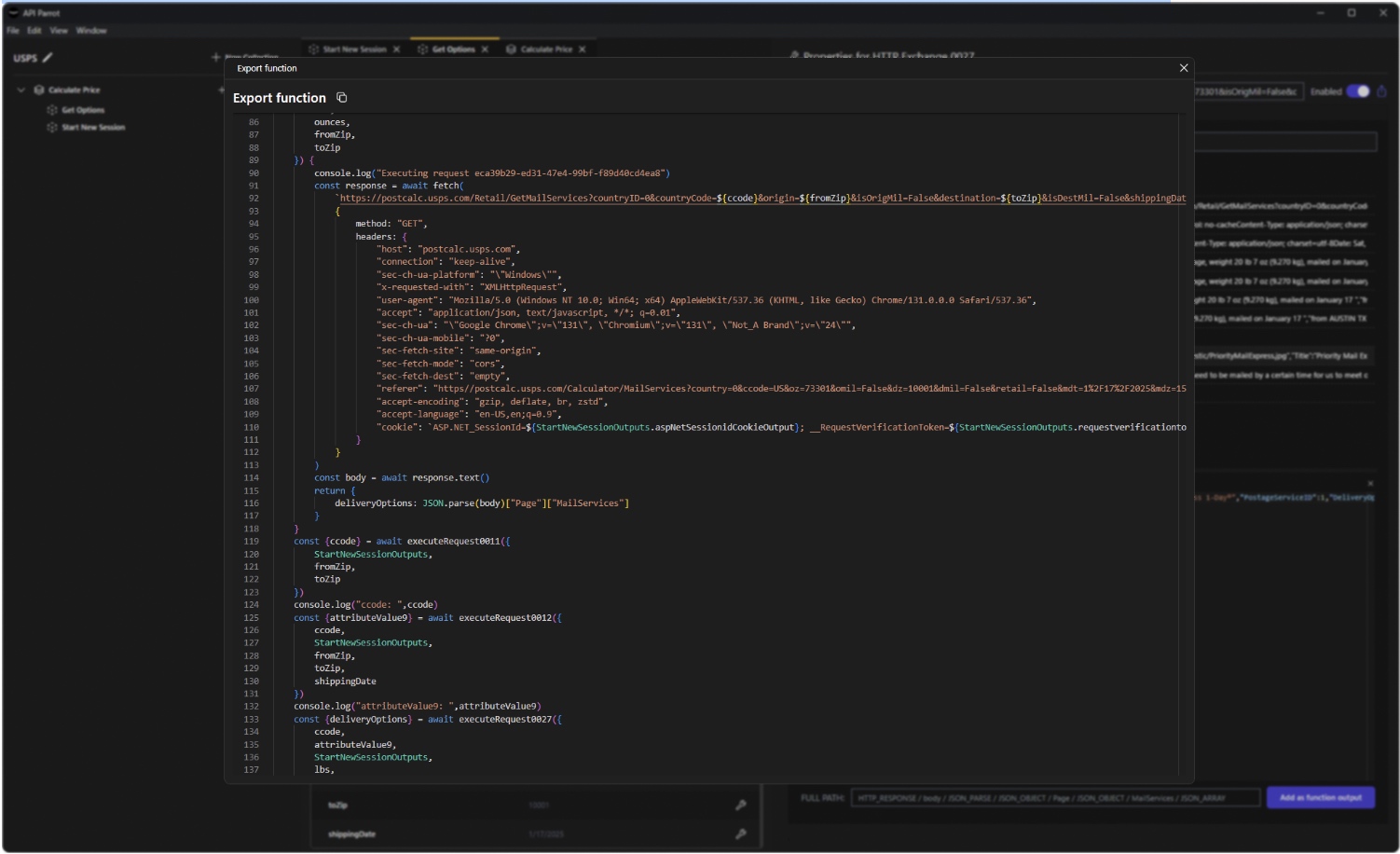Click the wrench icon in the shippingDate row
The image size is (1400, 854).
click(741, 833)
